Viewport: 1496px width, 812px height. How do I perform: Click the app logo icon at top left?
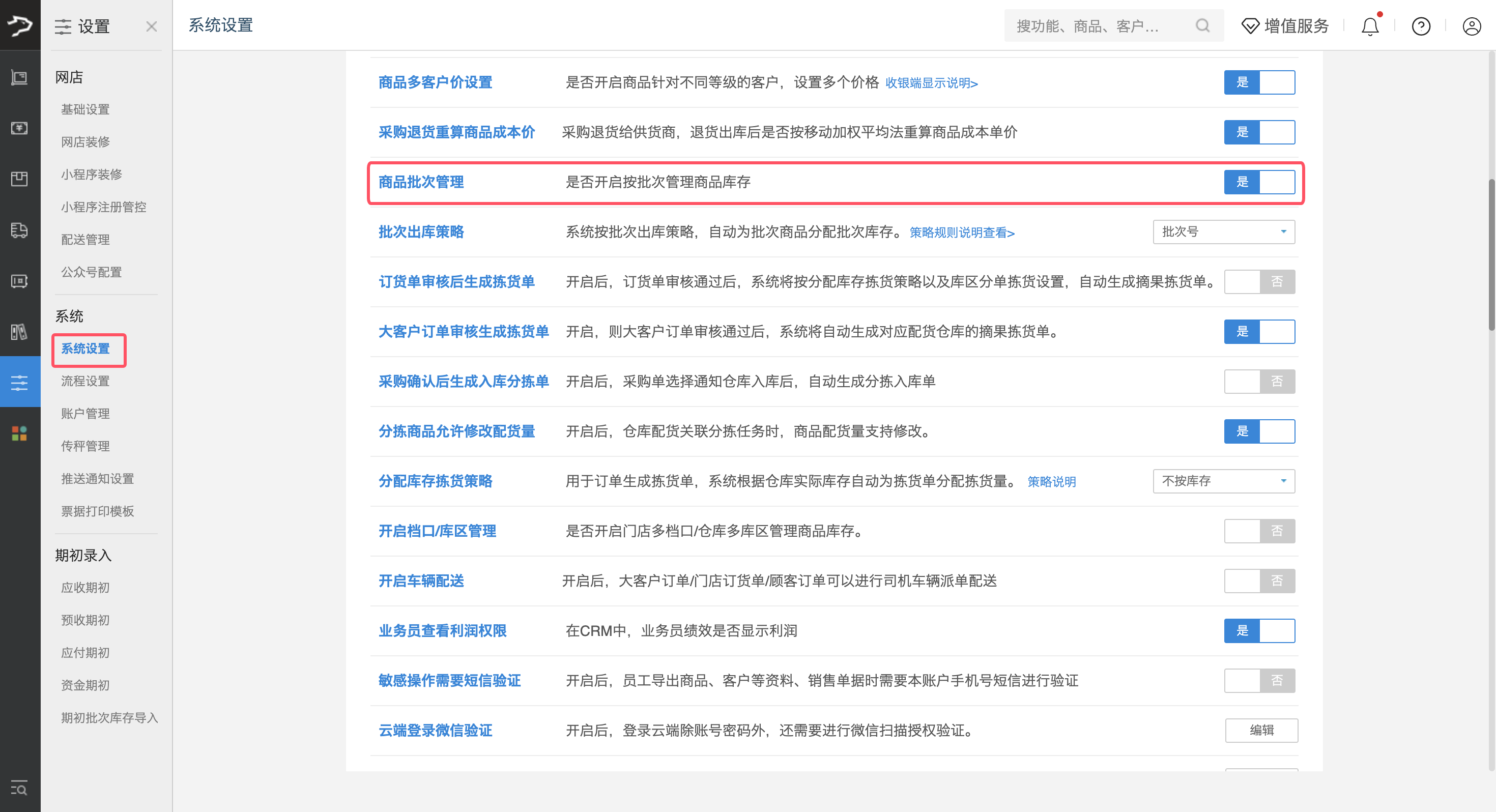[20, 25]
